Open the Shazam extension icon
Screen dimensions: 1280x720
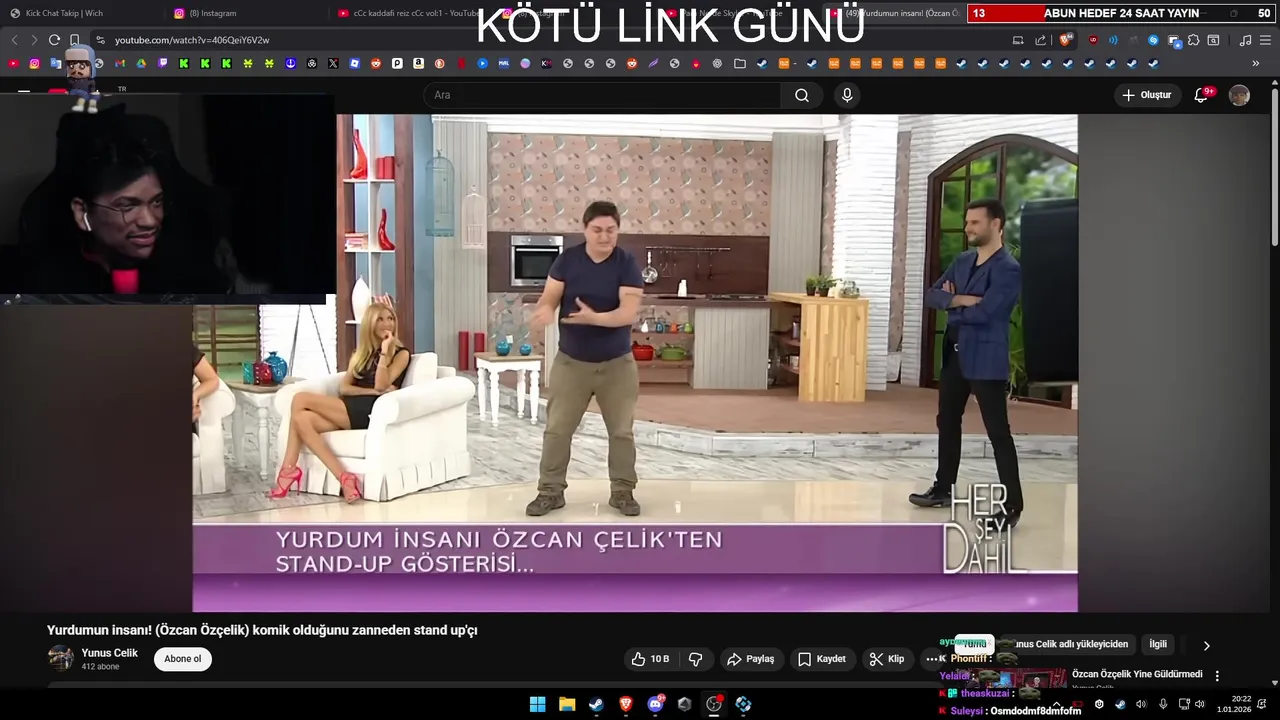click(x=1153, y=40)
